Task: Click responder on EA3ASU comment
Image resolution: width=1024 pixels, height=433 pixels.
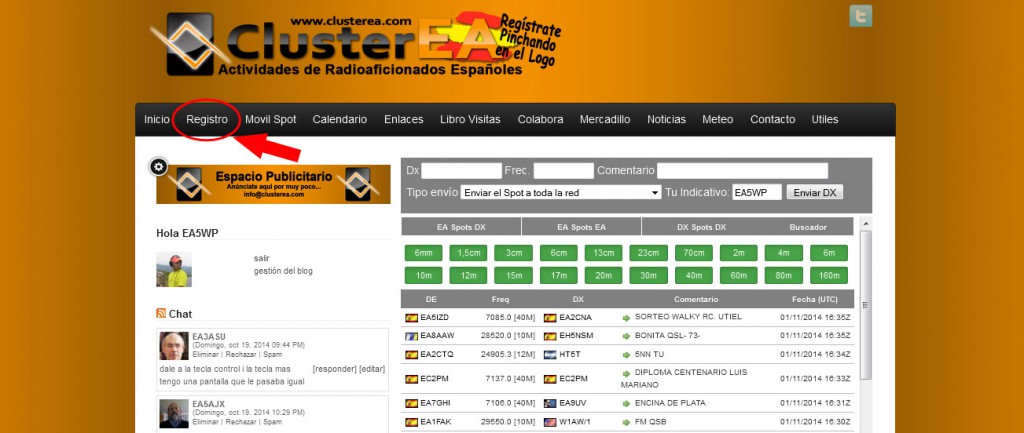Action: (x=334, y=369)
